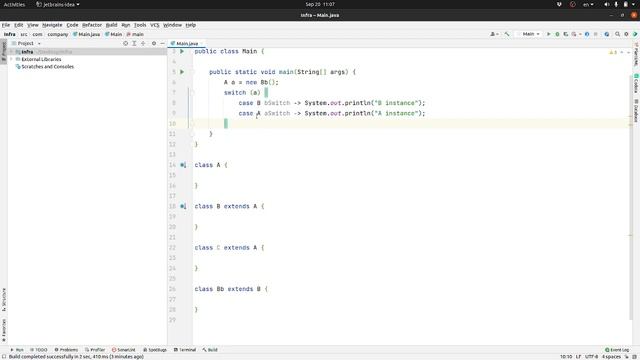Click the LF line separator status entry
640x360 pixels.
(x=578, y=357)
